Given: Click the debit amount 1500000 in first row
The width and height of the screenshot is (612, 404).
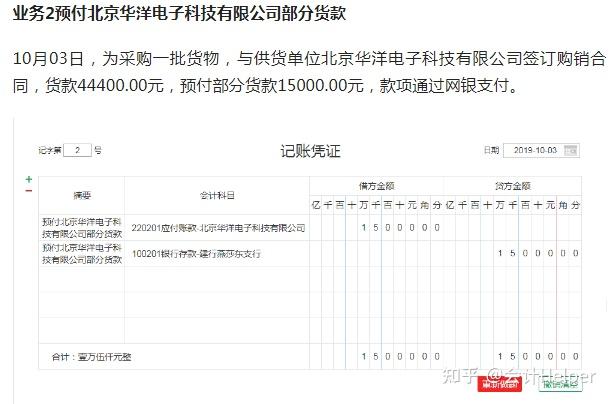Looking at the screenshot, I should [400, 228].
